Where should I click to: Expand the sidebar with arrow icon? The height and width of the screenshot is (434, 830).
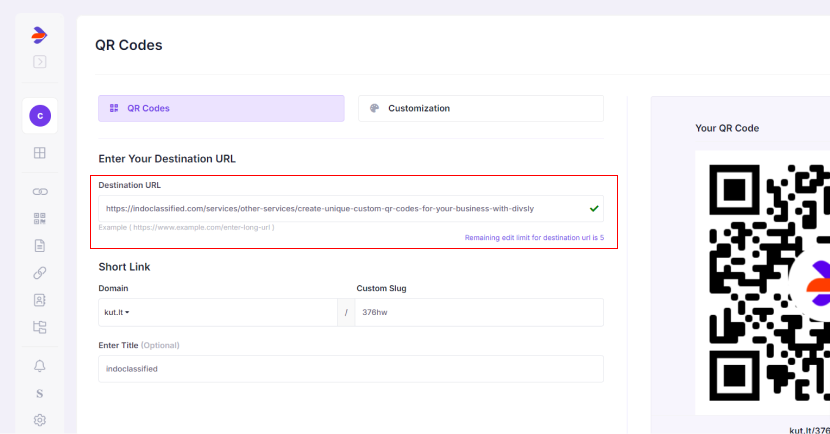click(x=40, y=61)
